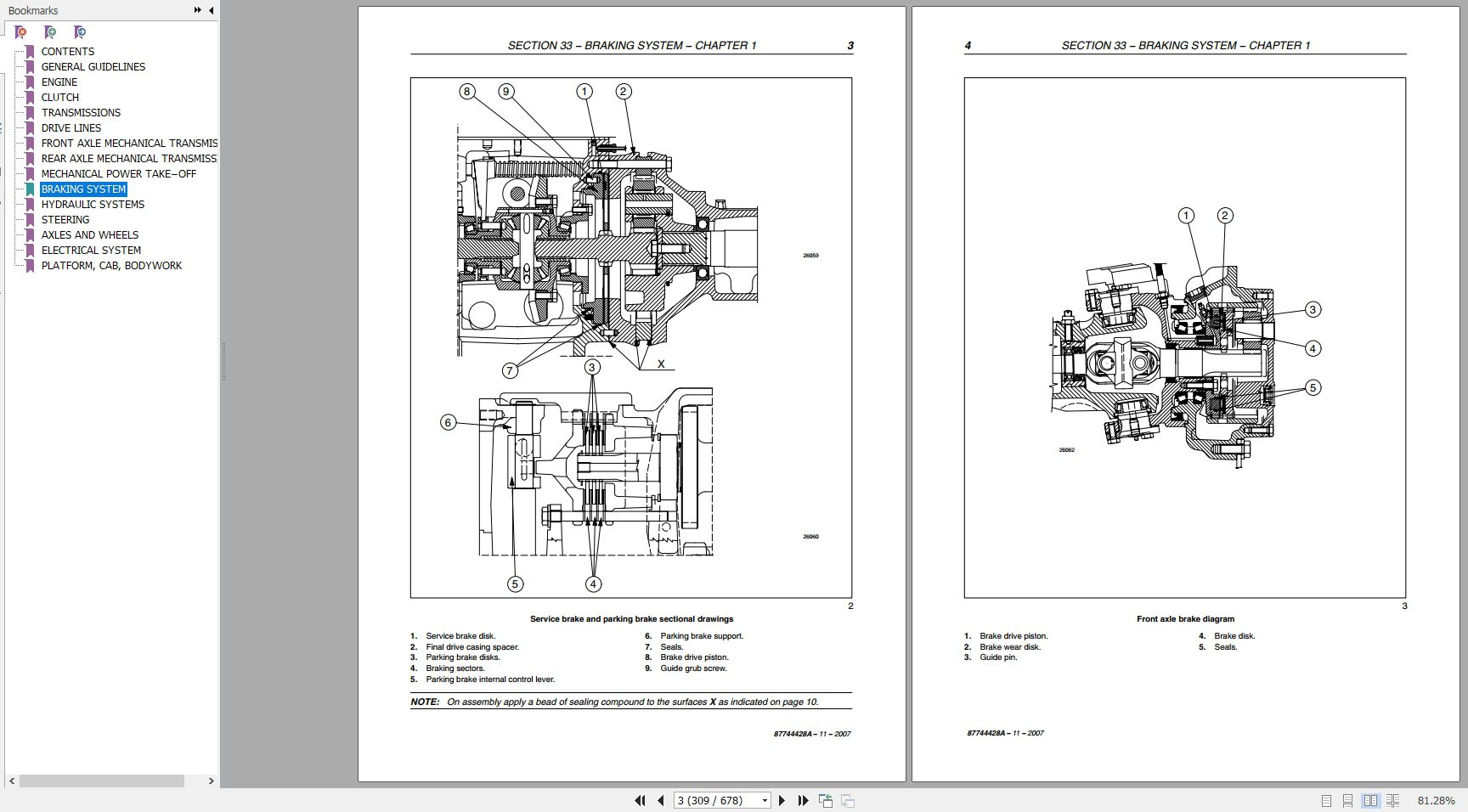Select the BRAKING SYSTEM bookmark
This screenshot has width=1468, height=812.
point(83,189)
